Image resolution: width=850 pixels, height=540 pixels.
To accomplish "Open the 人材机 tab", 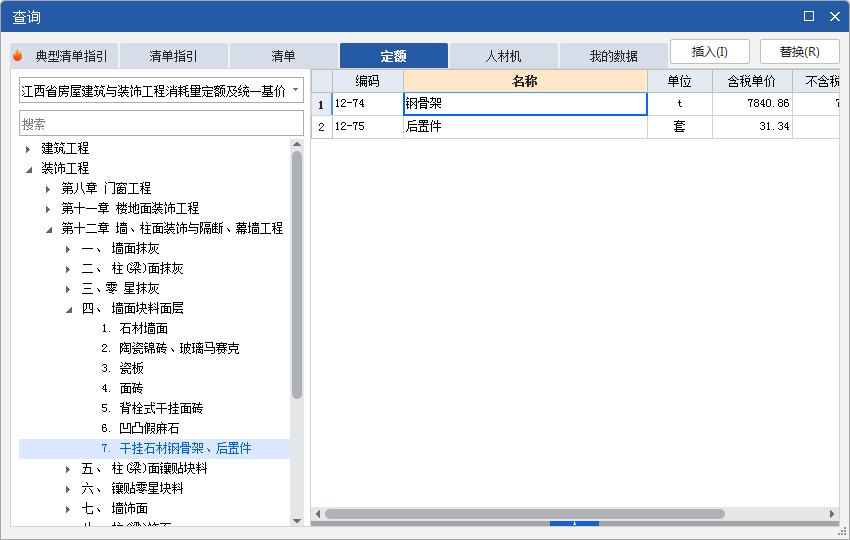I will point(504,56).
